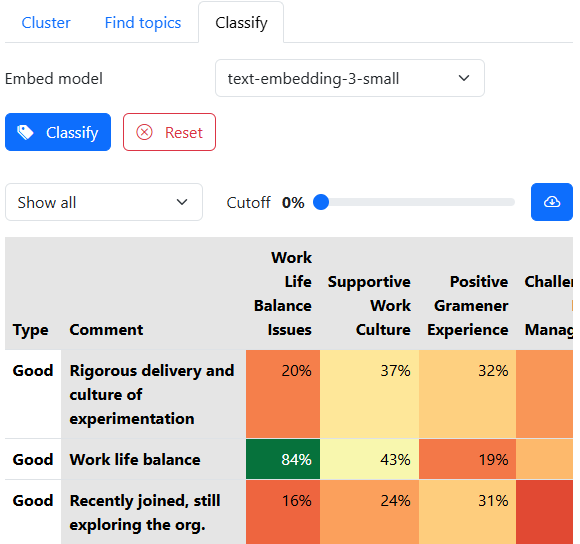Select the Classify tab
Image resolution: width=580 pixels, height=544 pixels.
[x=241, y=23]
